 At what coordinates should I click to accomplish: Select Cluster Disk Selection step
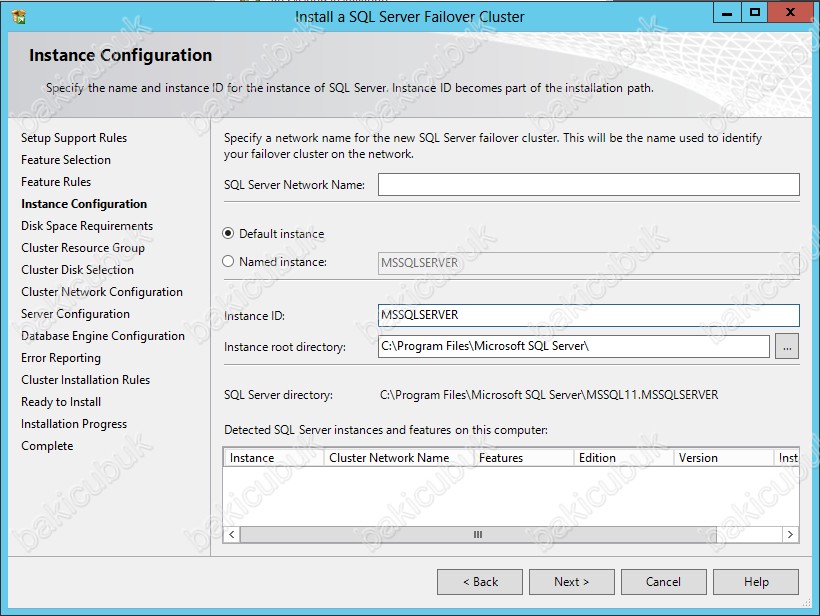point(77,270)
